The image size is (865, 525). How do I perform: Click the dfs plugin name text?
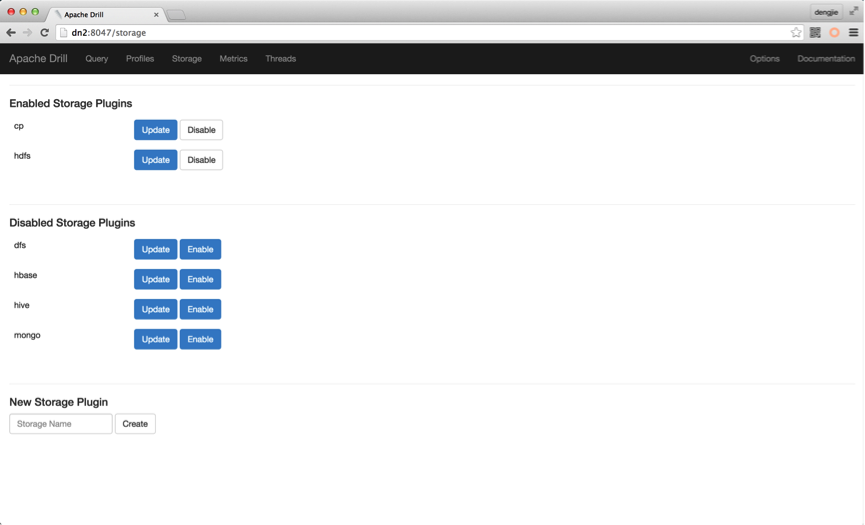20,245
